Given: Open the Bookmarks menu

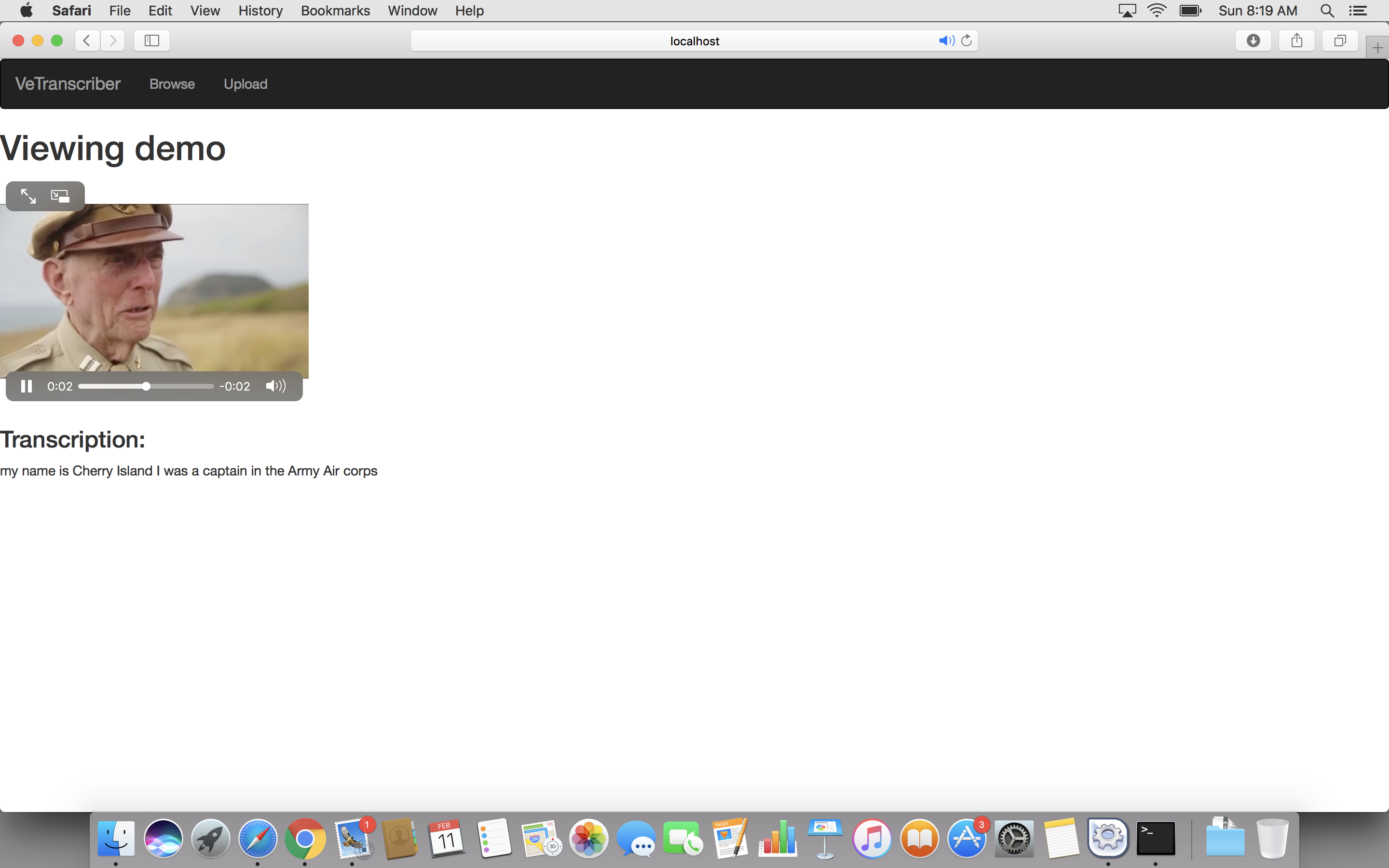Looking at the screenshot, I should click(x=335, y=11).
